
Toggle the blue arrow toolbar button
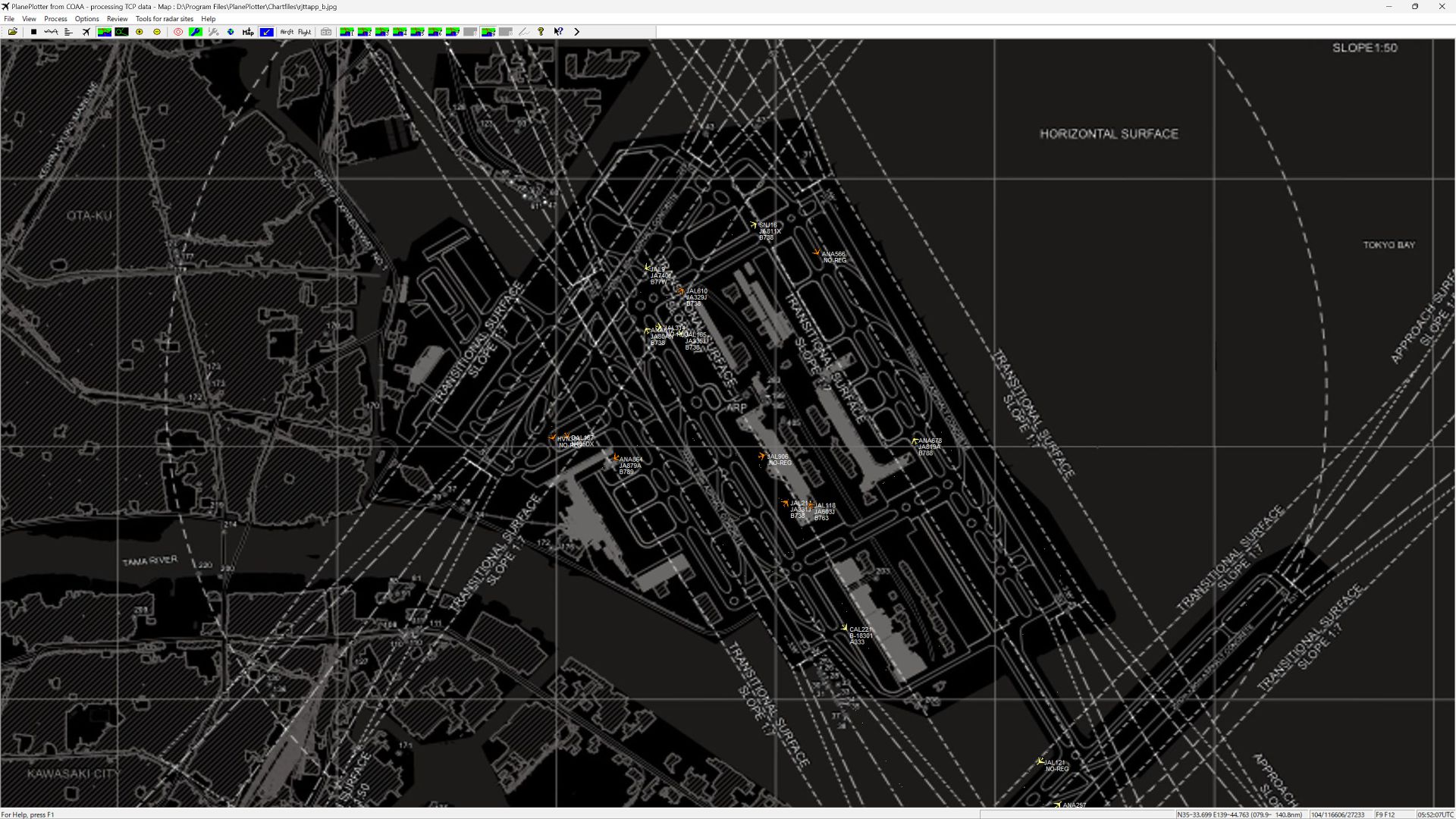266,32
